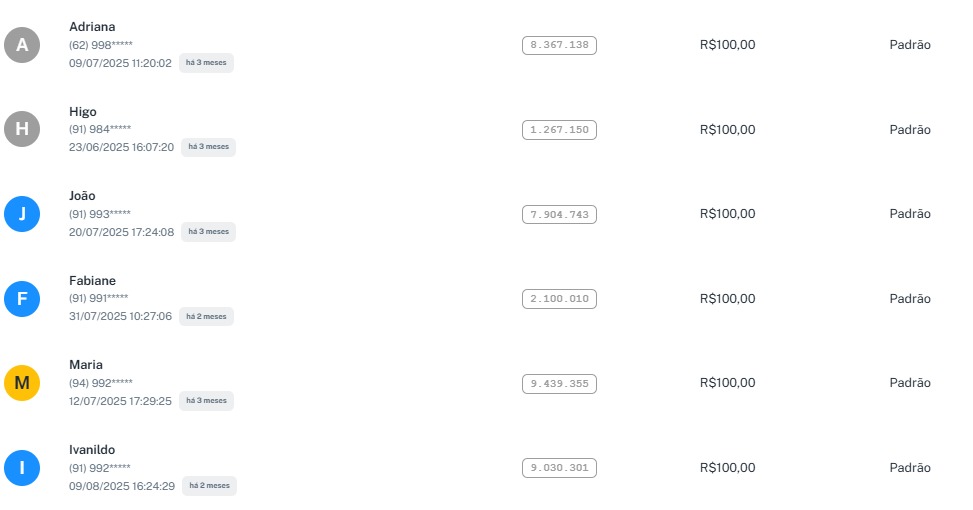Screen dimensions: 973x510
Task: Click Maria's phone number (94) 992*****
Action: point(100,383)
